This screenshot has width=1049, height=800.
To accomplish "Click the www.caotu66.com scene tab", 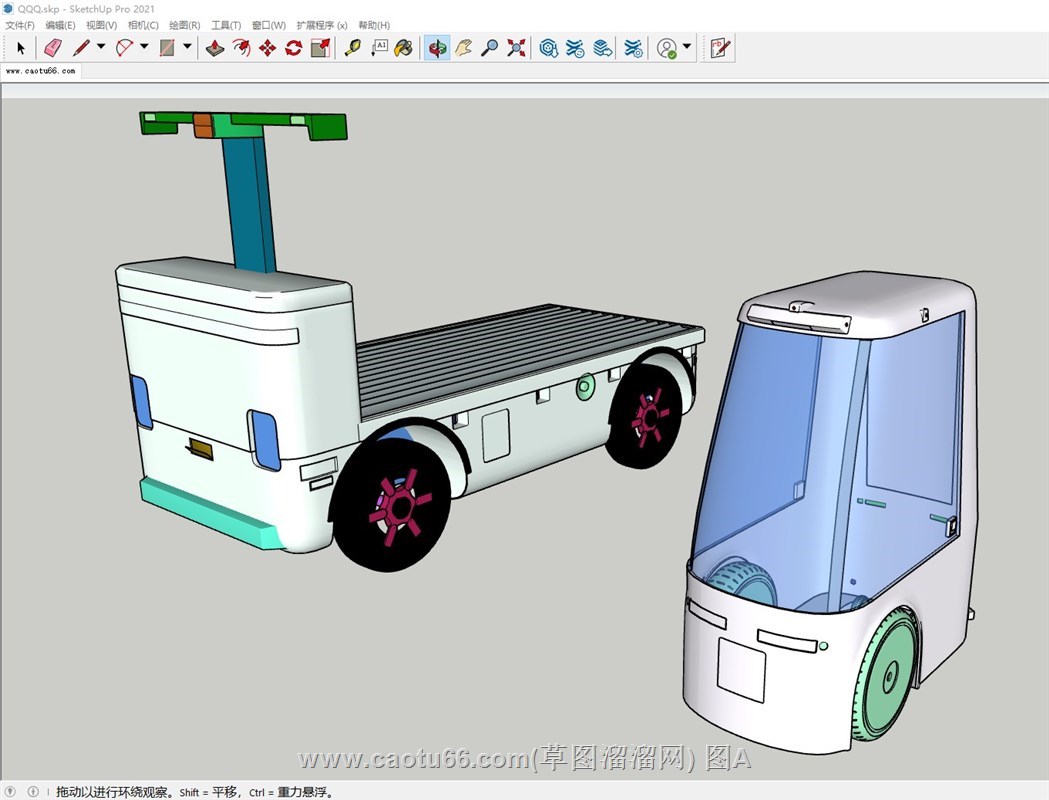I will [x=41, y=72].
